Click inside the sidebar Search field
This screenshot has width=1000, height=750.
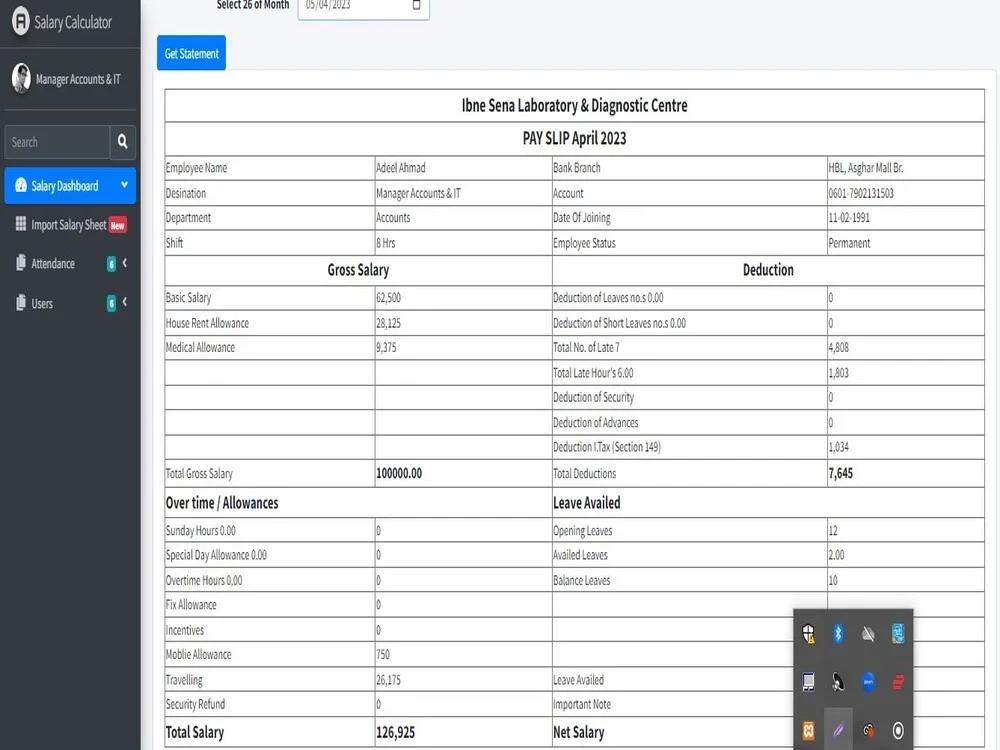coord(57,142)
